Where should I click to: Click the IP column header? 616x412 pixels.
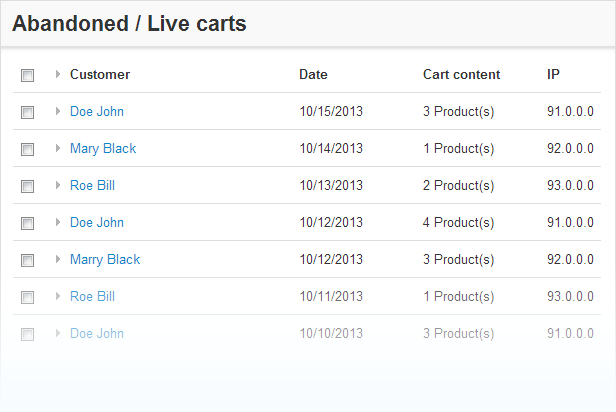click(553, 75)
